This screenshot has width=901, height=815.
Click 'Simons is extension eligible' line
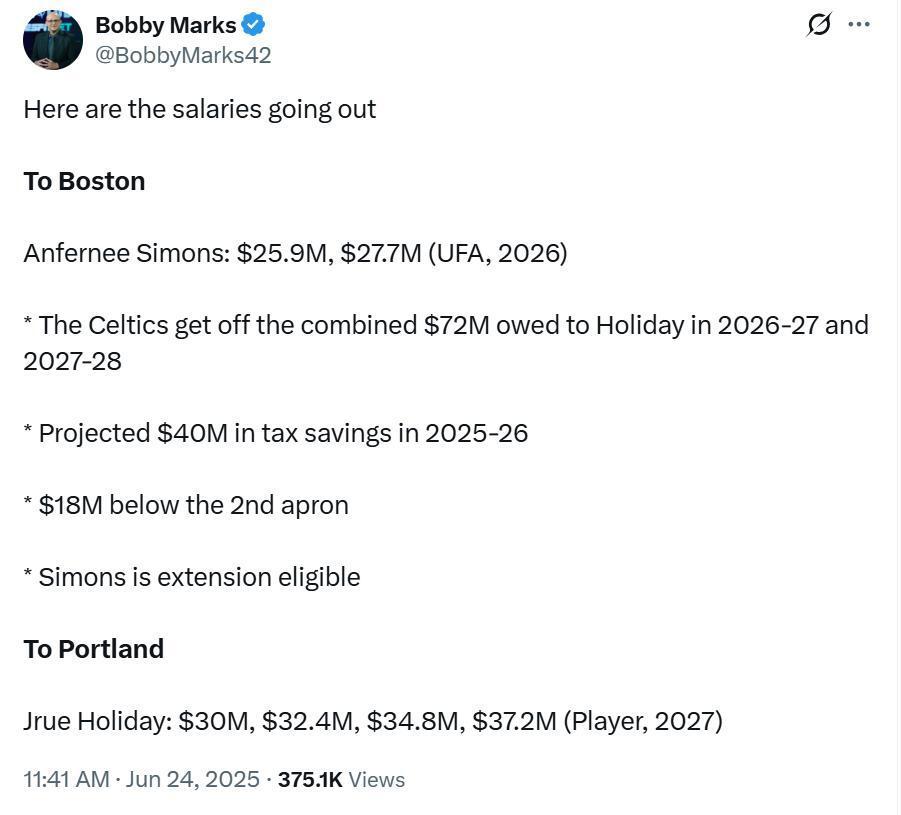click(192, 577)
